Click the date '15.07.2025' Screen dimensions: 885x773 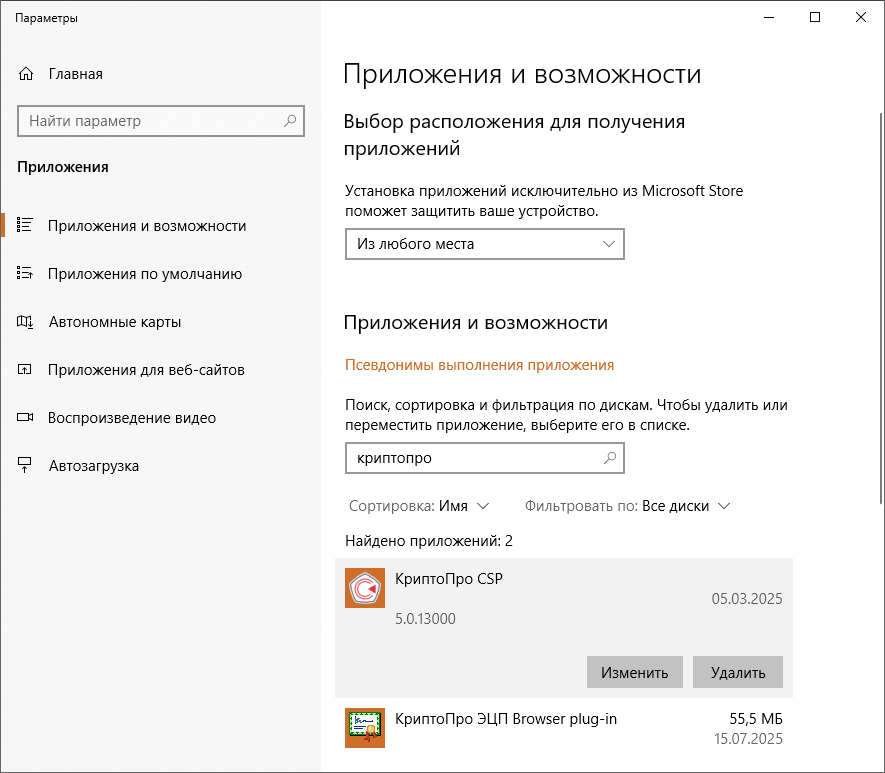pos(748,739)
